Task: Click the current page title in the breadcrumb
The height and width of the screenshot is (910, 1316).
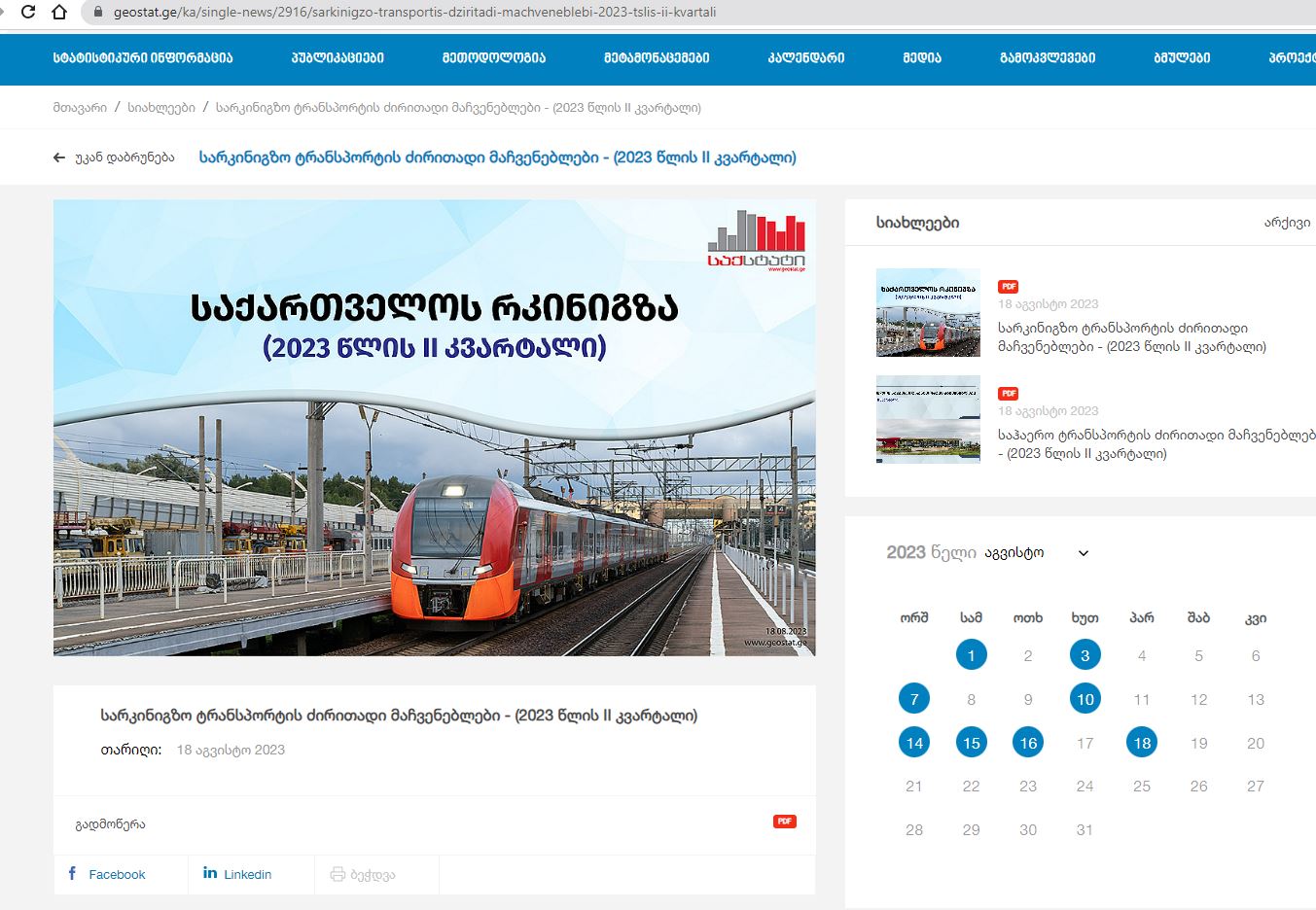Action: pyautogui.click(x=458, y=108)
